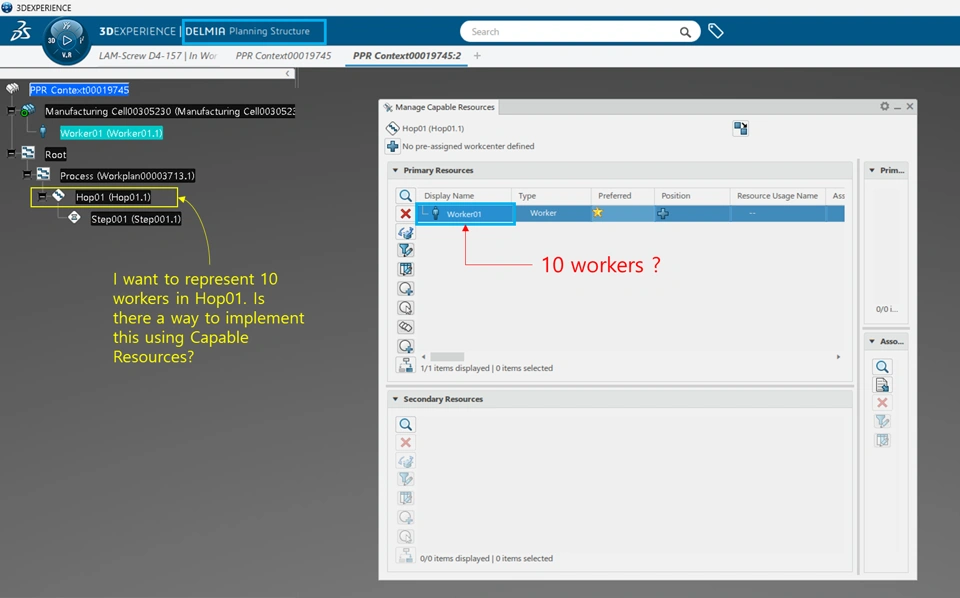The image size is (960, 598).
Task: Click the Manage Capable Resources panel tab
Action: coord(440,107)
